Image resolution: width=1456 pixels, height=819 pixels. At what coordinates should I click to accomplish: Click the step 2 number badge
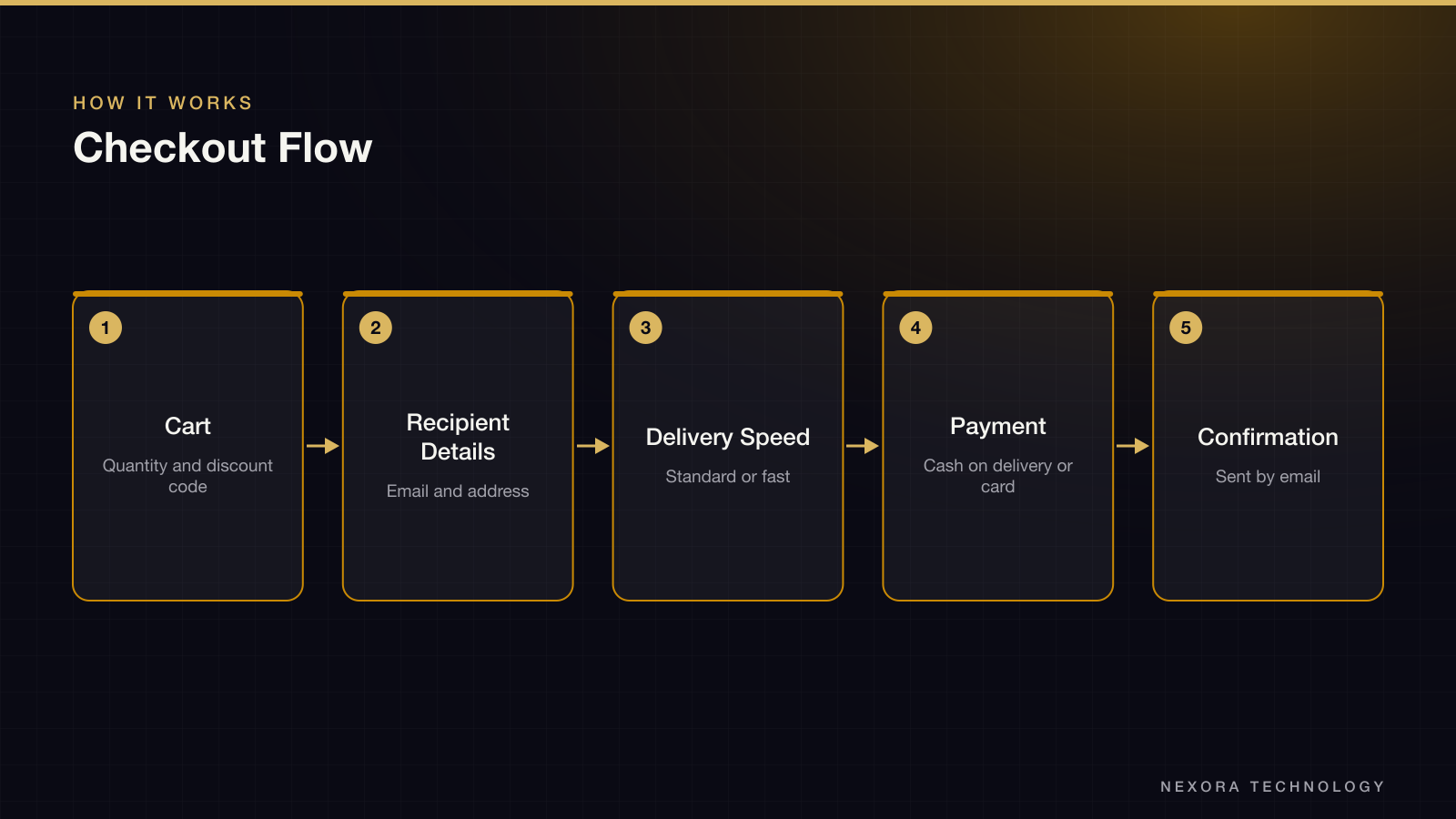point(376,328)
